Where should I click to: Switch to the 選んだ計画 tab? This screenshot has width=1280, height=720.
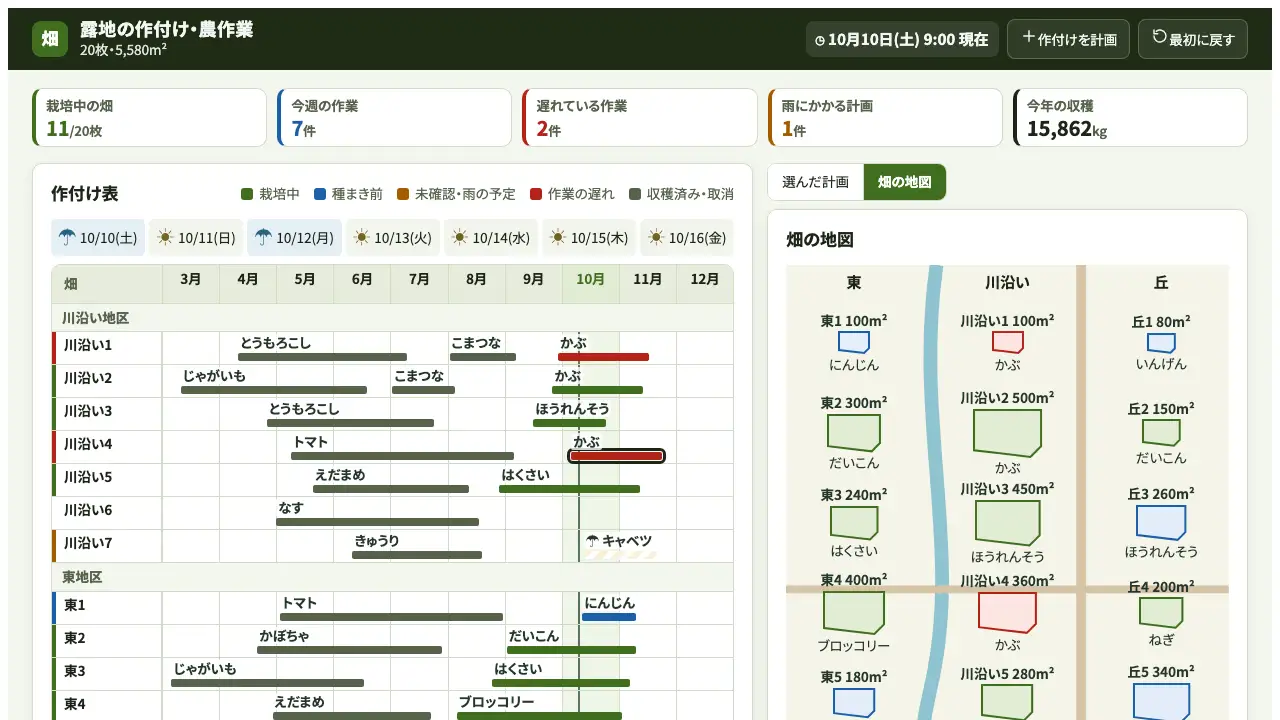coord(815,182)
